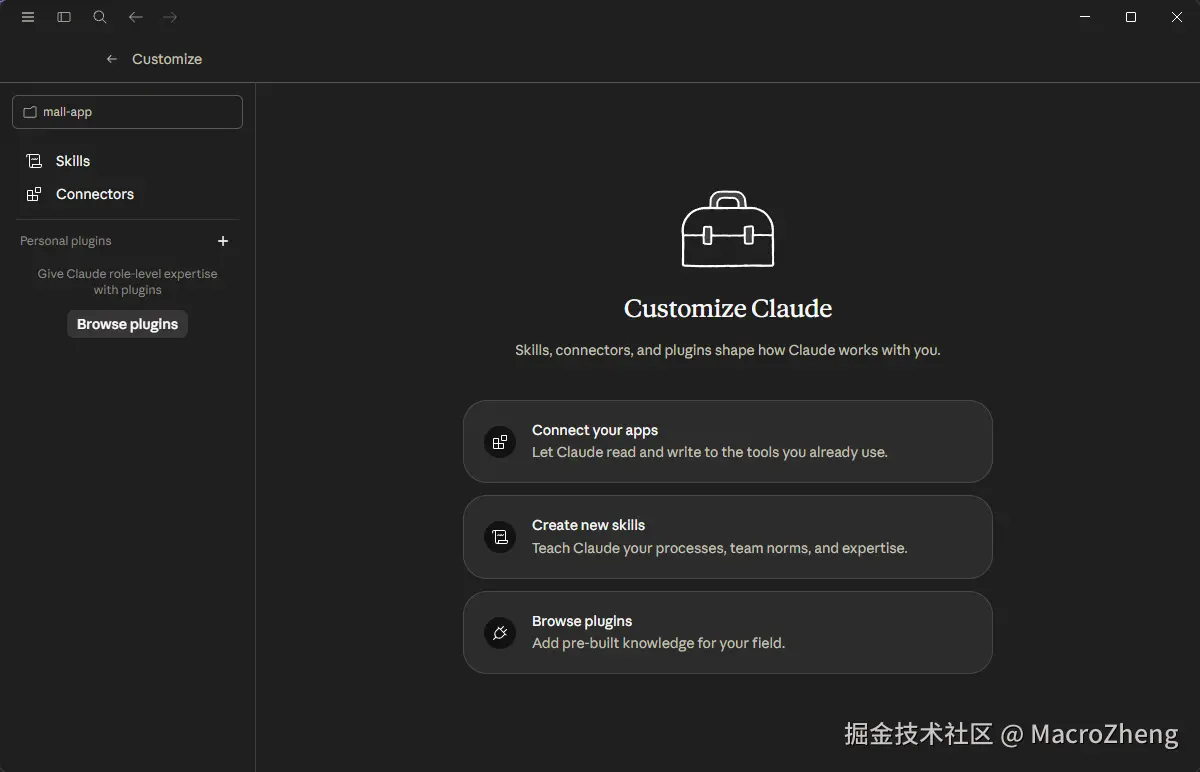Click the Skills icon in sidebar
This screenshot has height=772, width=1200.
tap(34, 161)
